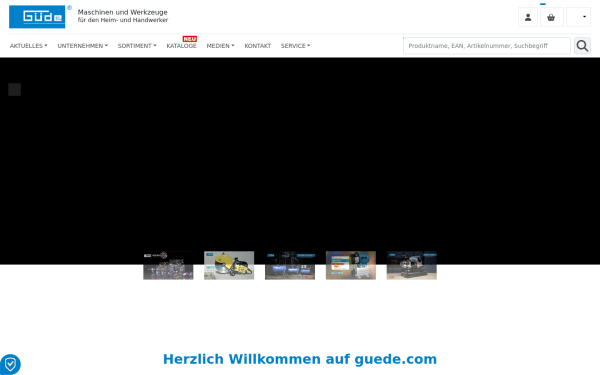Click the 'Maschinen und Werkzeuge' tagline
600x375 pixels.
(122, 12)
